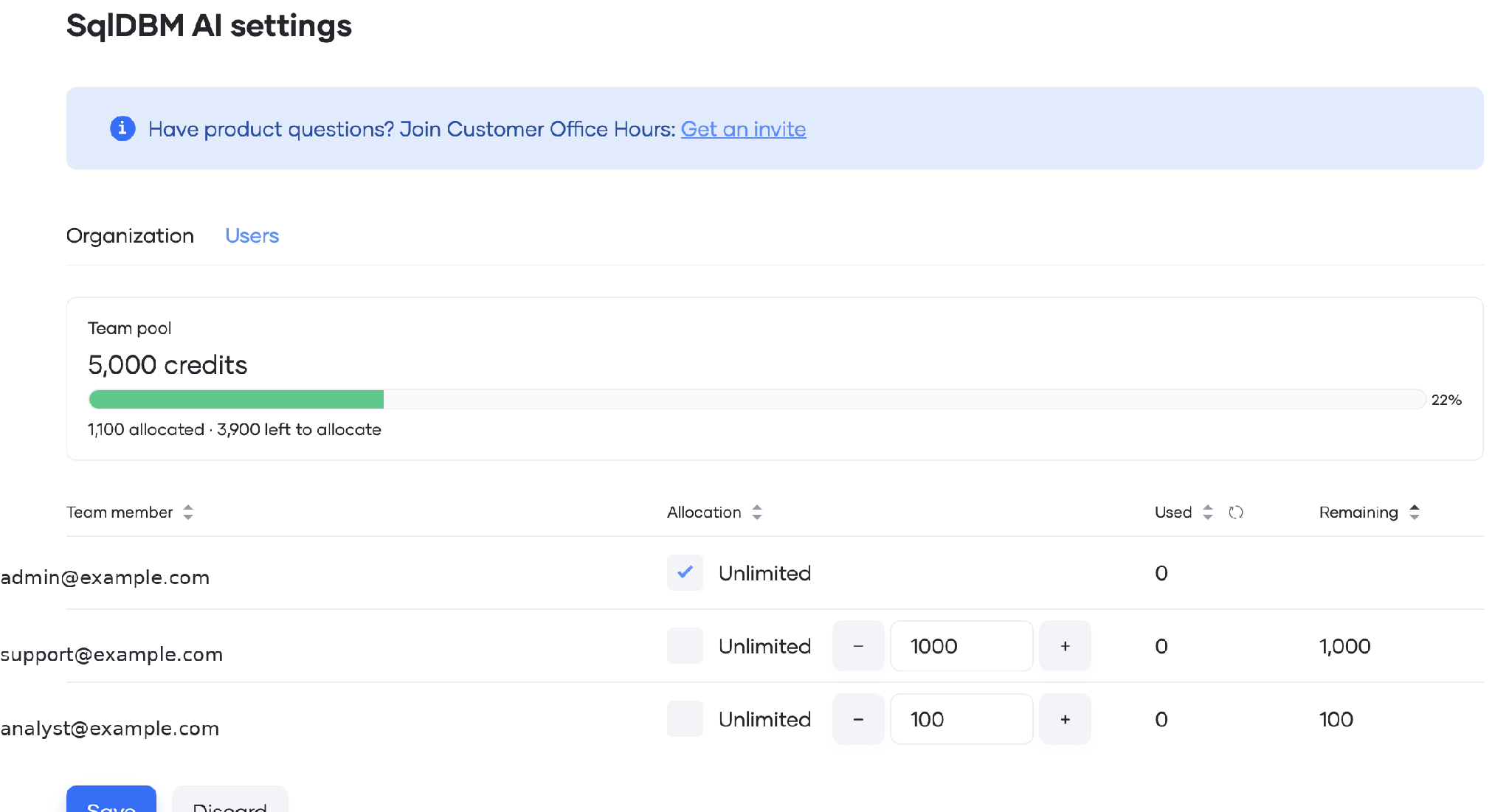Click the Unlimited label in the admin row
This screenshot has height=812, width=1509.
click(x=764, y=573)
